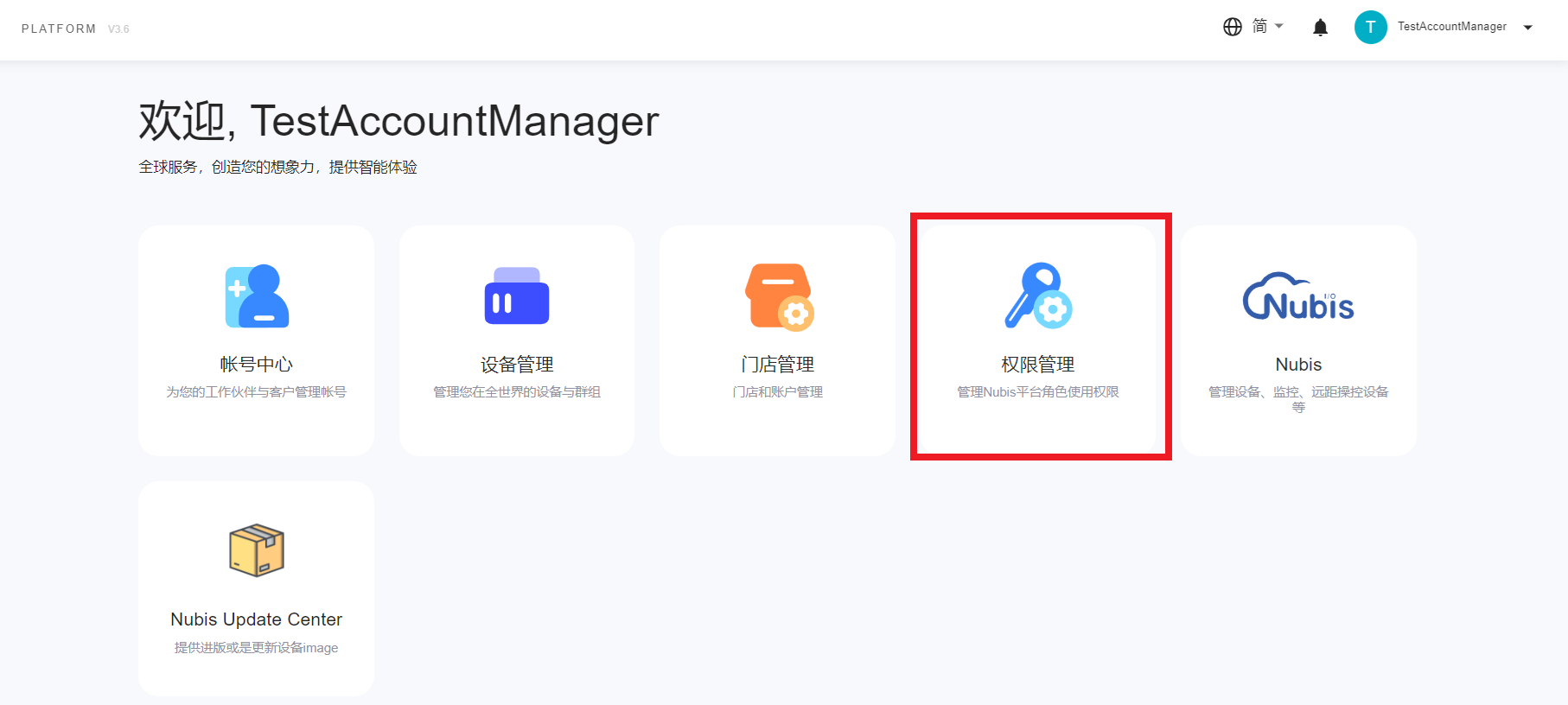Image resolution: width=1568 pixels, height=705 pixels.
Task: Click text 管理设备、监控、远距操控设备等
Action: [x=1298, y=399]
